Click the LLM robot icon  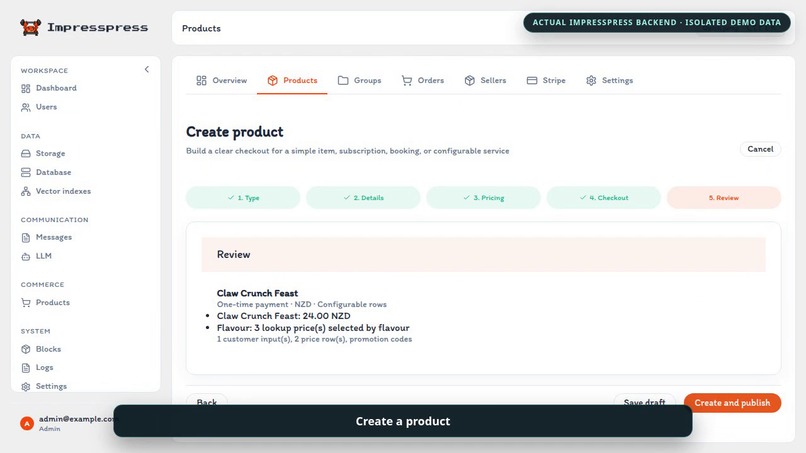click(x=26, y=256)
